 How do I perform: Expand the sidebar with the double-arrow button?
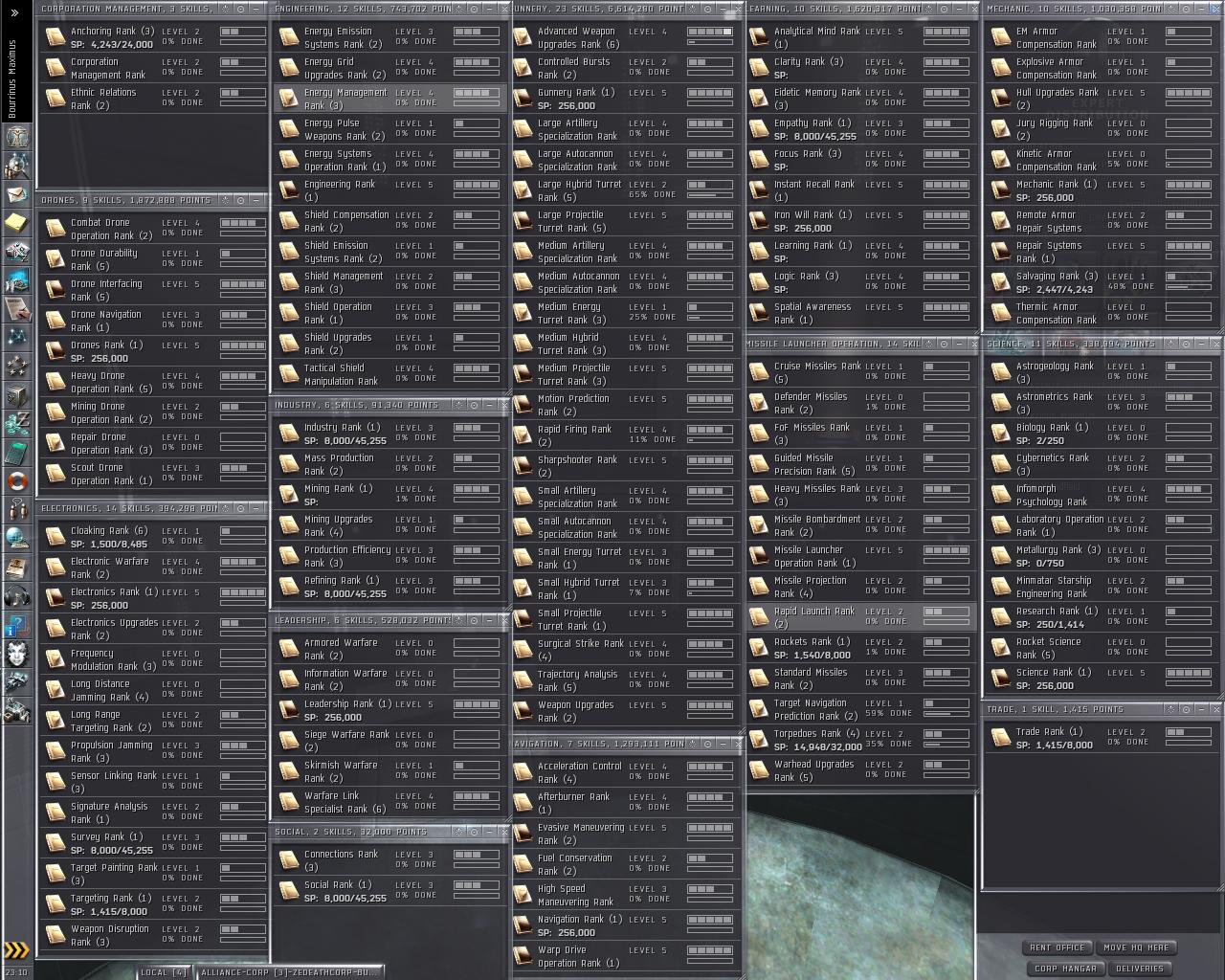click(14, 12)
